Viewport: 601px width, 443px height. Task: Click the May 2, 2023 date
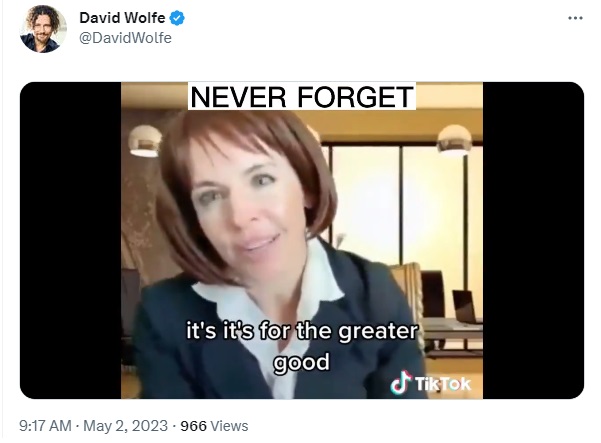tap(125, 426)
